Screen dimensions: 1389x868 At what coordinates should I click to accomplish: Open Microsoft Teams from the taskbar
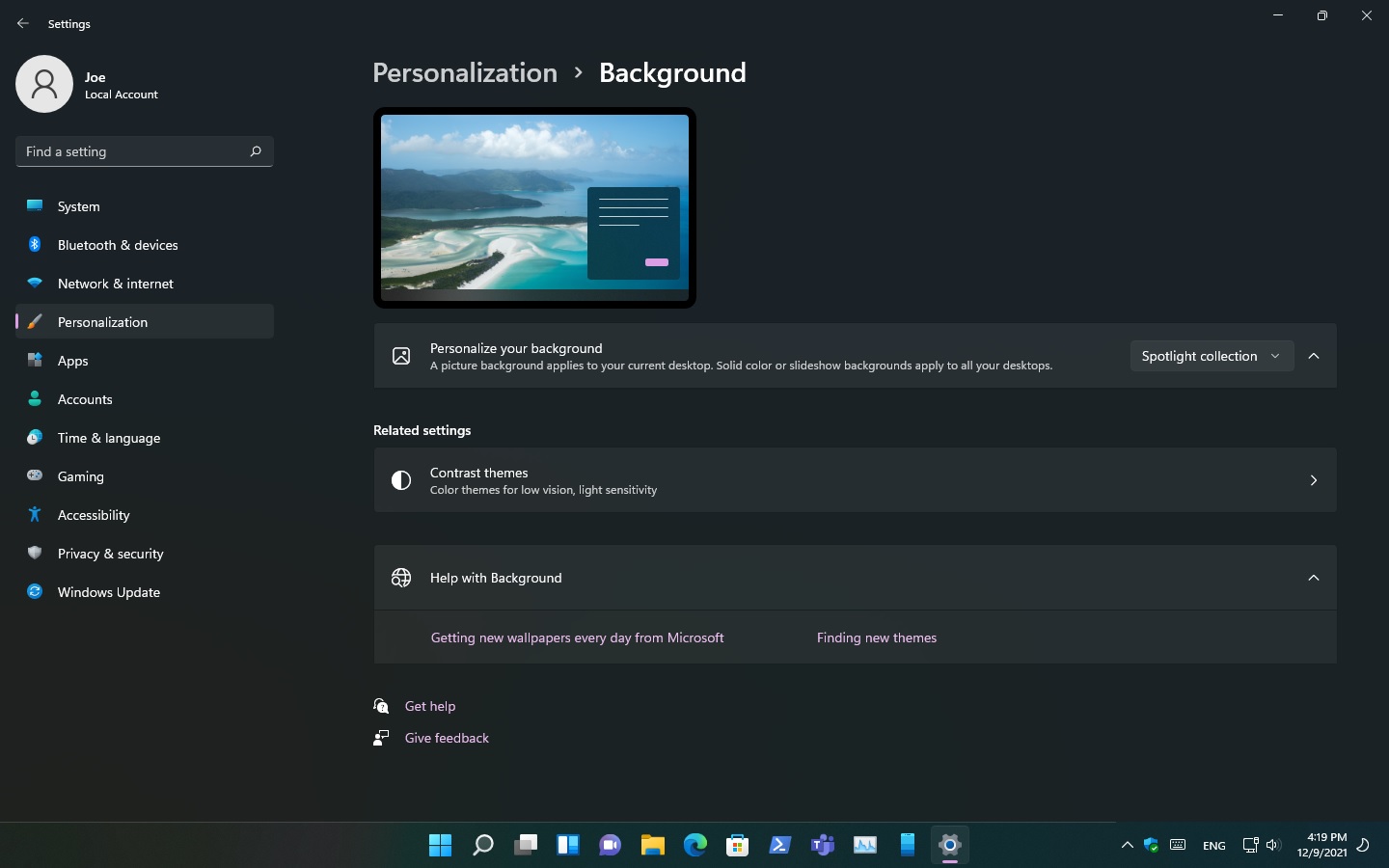pyautogui.click(x=822, y=845)
